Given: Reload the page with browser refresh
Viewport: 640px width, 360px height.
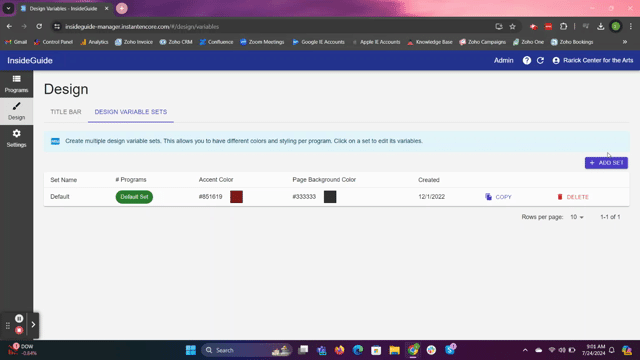Looking at the screenshot, I should [39, 27].
